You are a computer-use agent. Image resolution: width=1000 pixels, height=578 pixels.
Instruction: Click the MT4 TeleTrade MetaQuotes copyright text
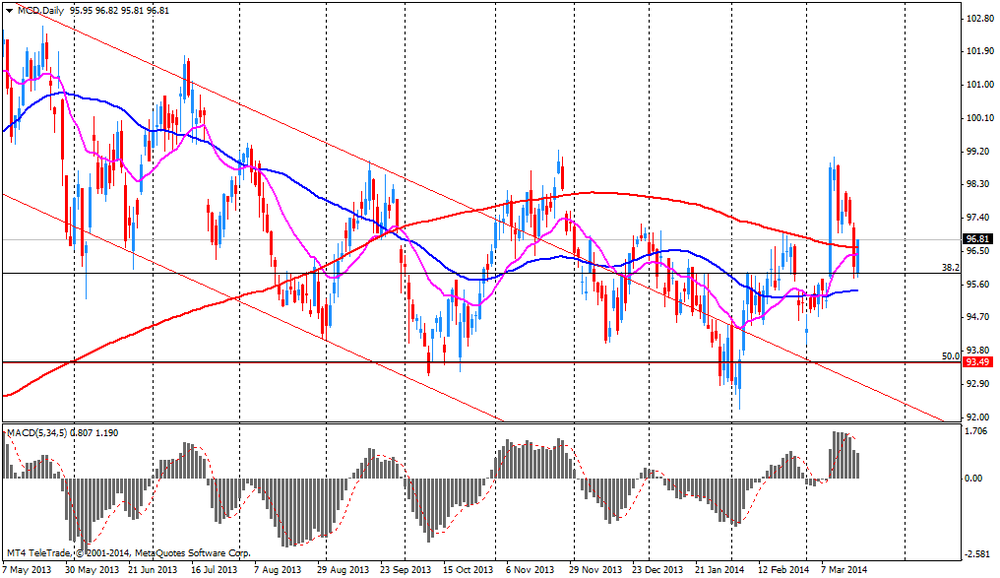[x=129, y=553]
